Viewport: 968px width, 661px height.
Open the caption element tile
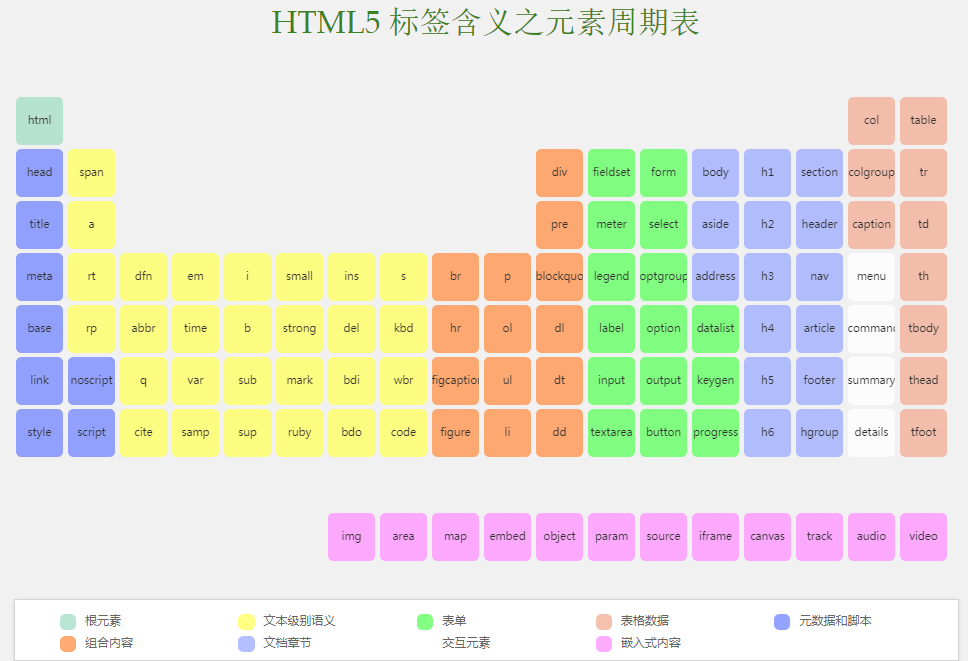click(x=871, y=224)
